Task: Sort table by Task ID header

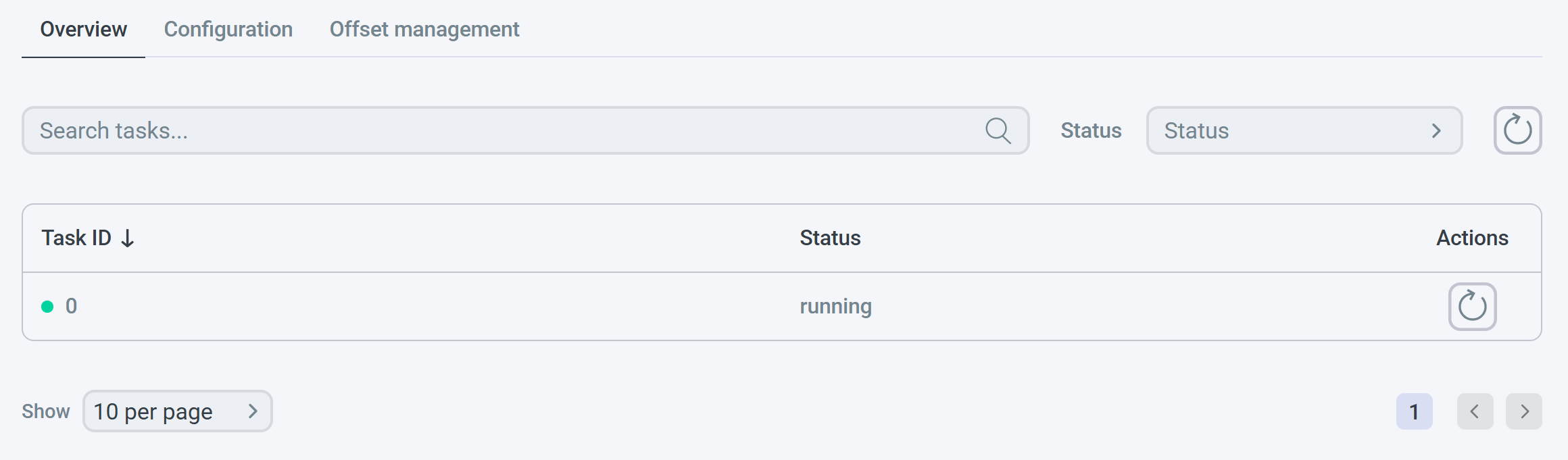Action: [76, 238]
